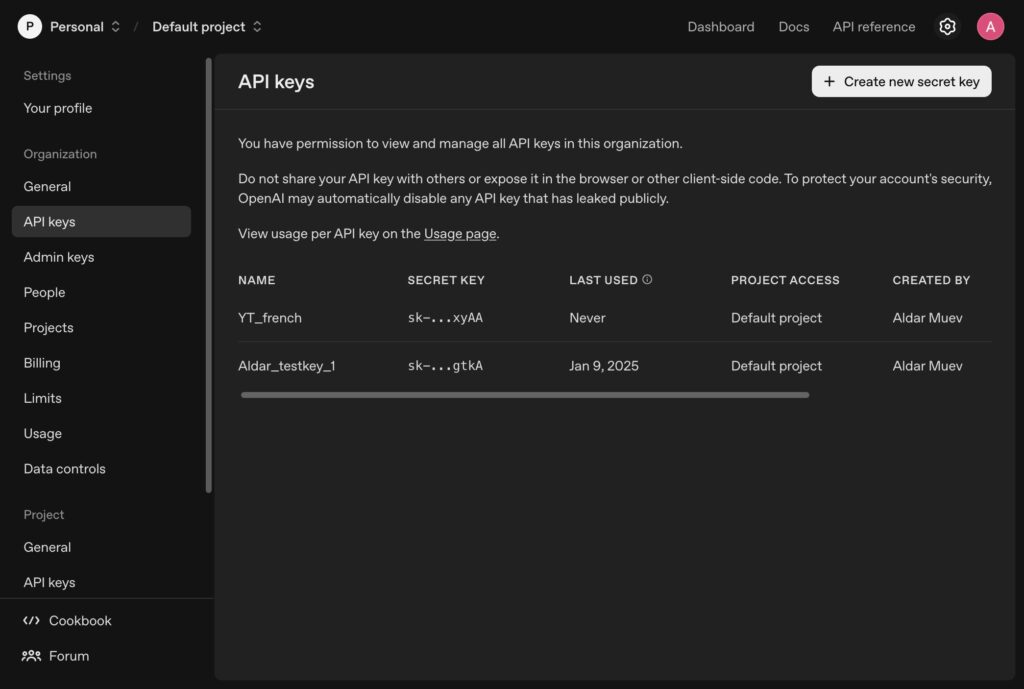Go to Billing settings page
The width and height of the screenshot is (1024, 689).
click(x=42, y=363)
